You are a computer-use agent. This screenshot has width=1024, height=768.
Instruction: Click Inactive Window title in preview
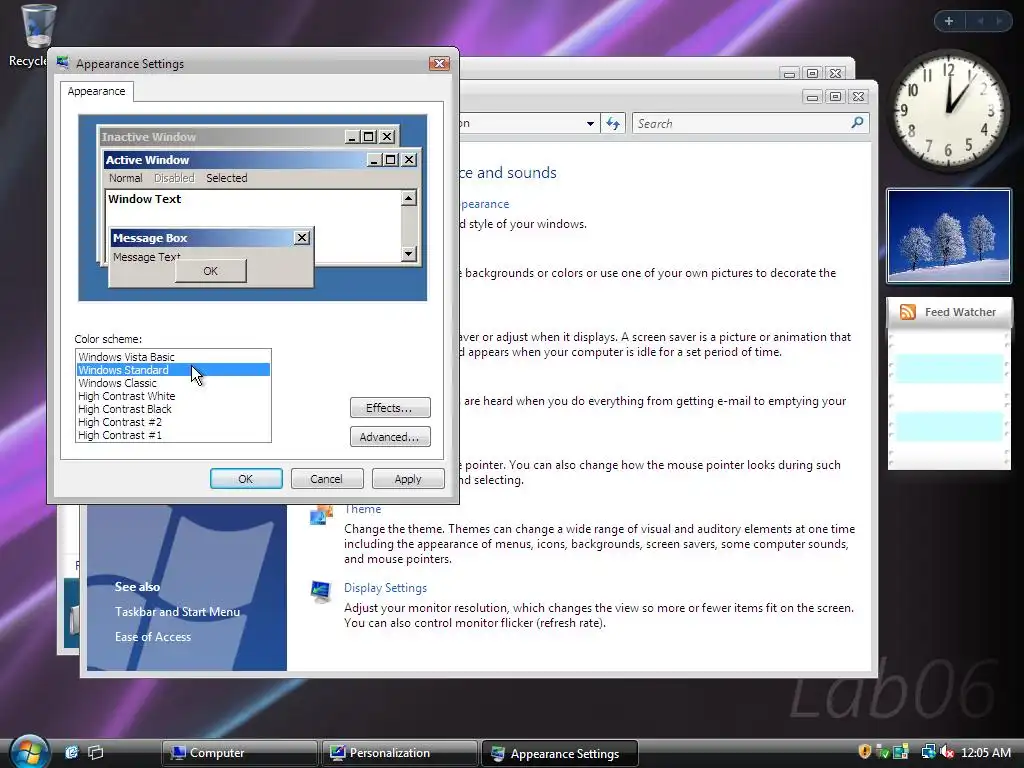click(x=149, y=137)
